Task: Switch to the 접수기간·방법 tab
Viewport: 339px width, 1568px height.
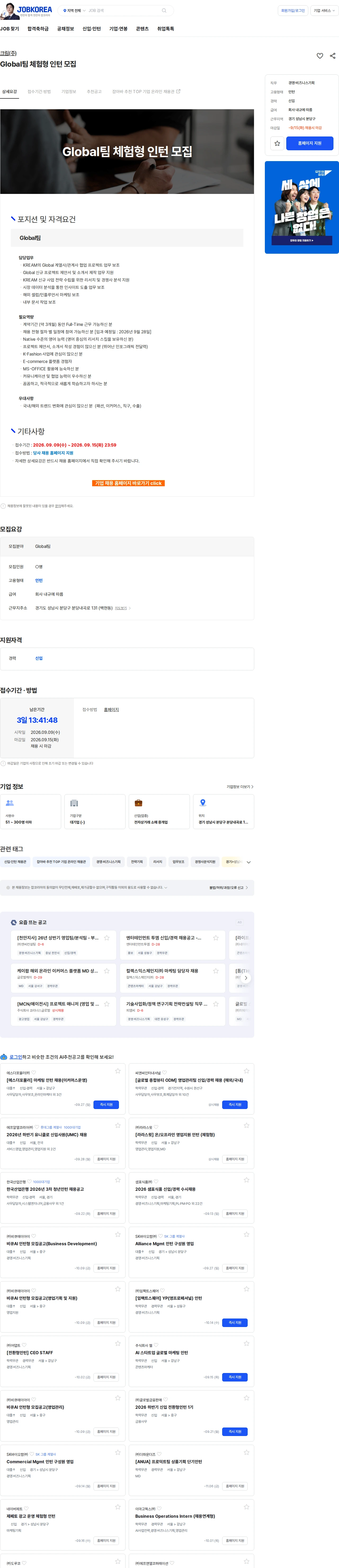Action: (x=39, y=91)
